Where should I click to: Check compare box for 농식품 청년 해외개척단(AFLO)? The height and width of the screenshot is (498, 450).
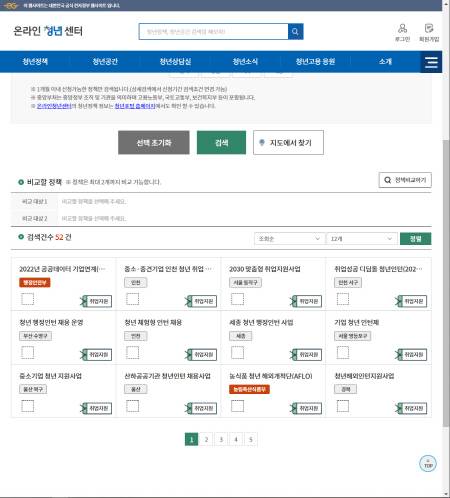click(x=237, y=406)
